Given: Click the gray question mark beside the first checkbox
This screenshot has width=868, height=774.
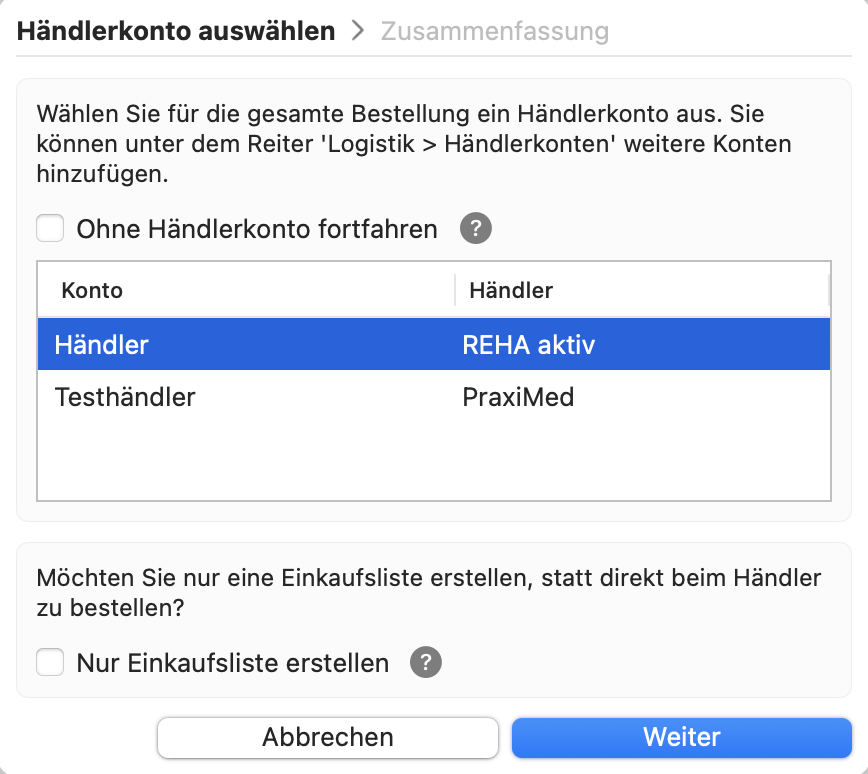Looking at the screenshot, I should coord(475,228).
